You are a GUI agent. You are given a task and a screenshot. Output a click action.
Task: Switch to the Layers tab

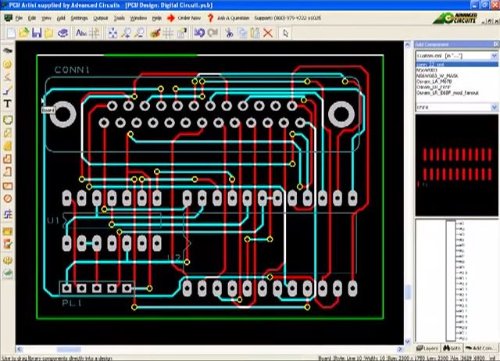click(x=427, y=348)
